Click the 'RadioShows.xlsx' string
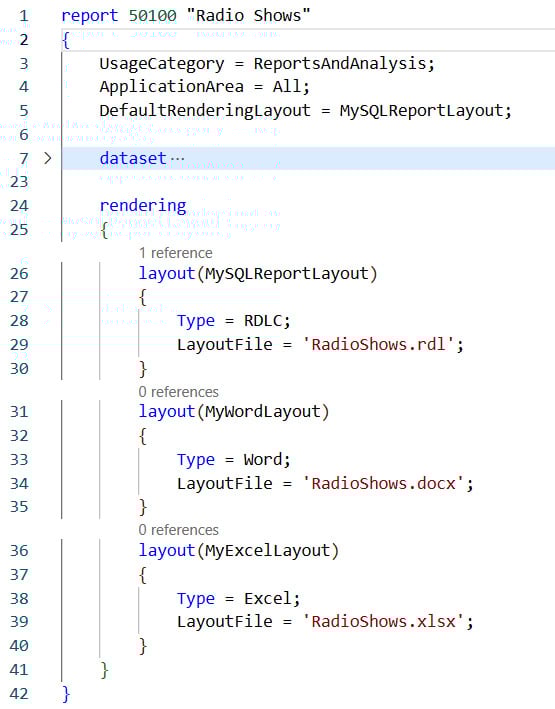The width and height of the screenshot is (555, 709). tap(383, 622)
